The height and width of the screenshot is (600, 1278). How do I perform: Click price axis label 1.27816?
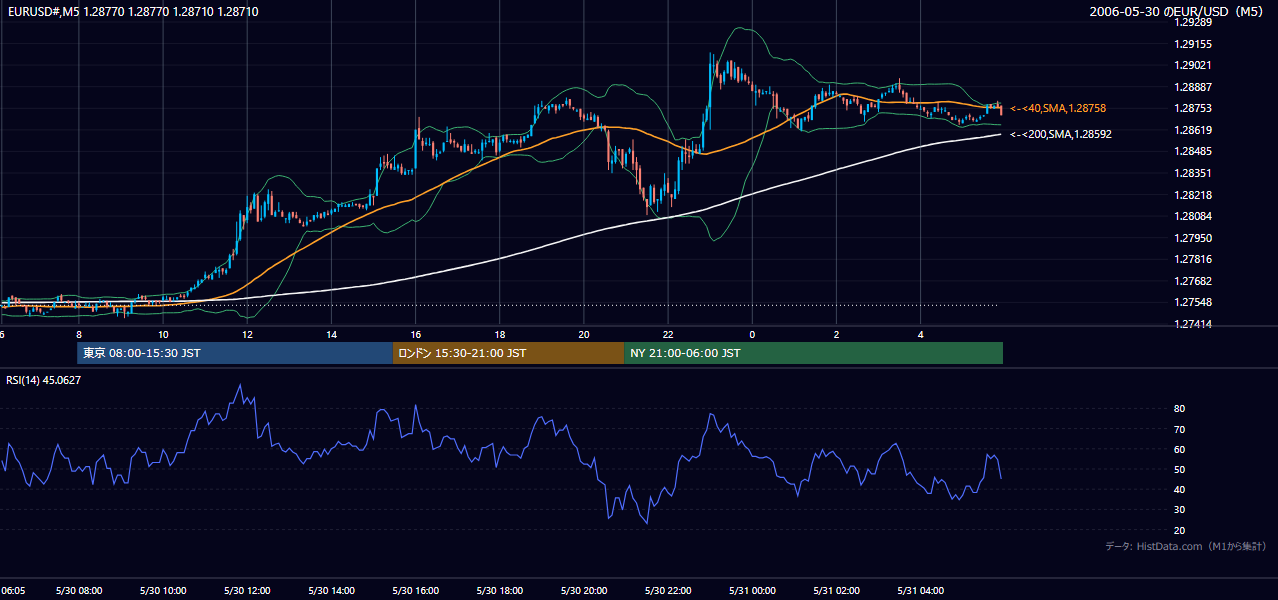click(1193, 259)
